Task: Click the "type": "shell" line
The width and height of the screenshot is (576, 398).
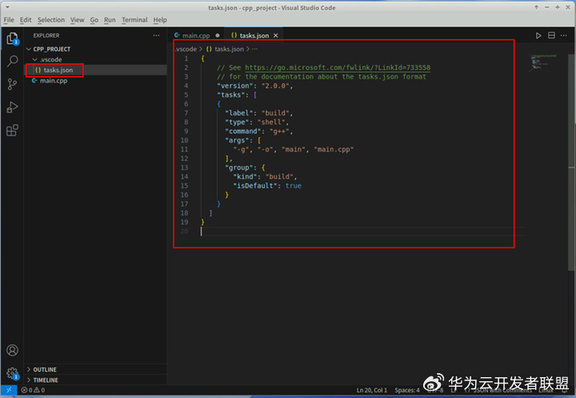Action: point(256,122)
